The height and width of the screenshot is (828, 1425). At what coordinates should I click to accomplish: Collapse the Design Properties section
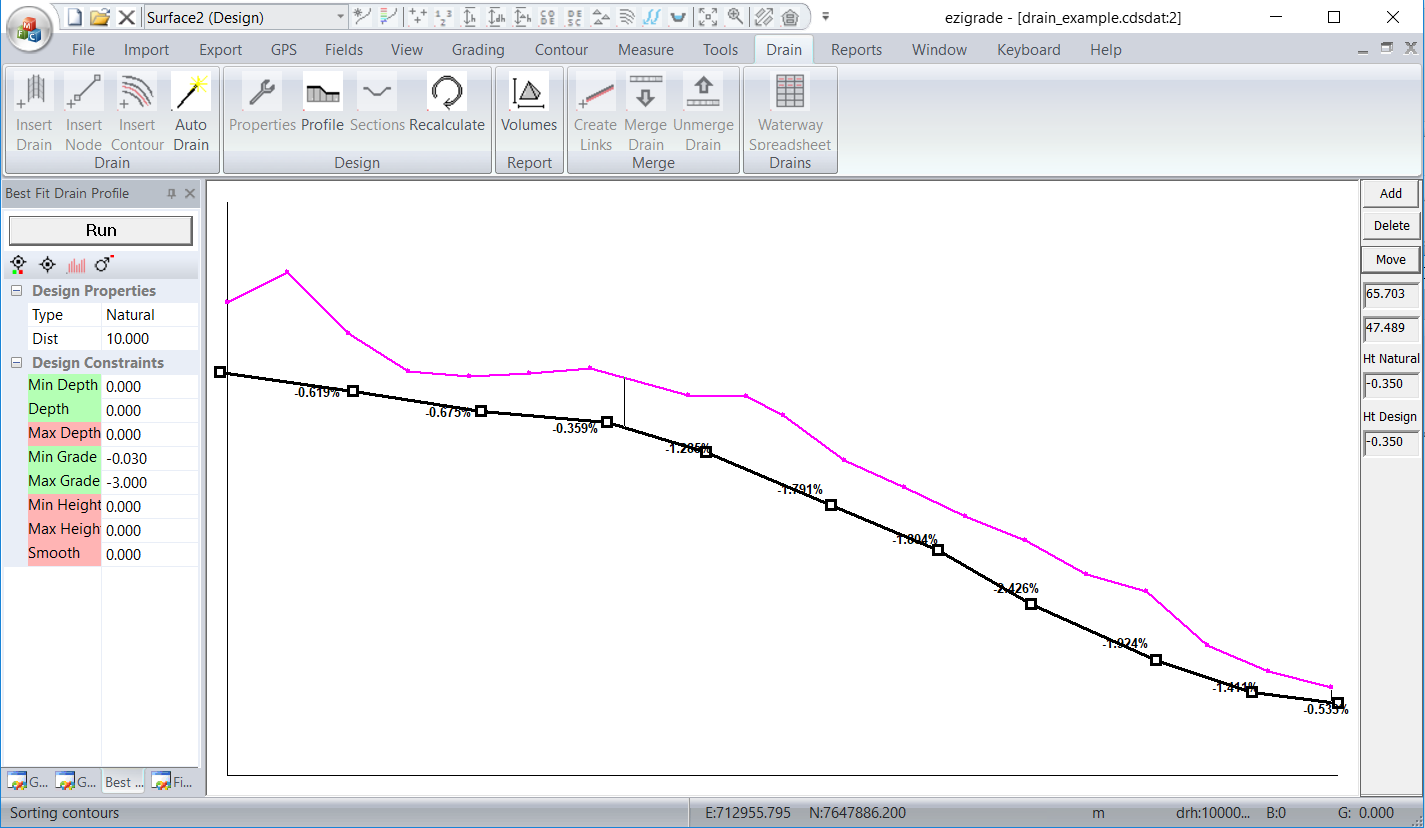pyautogui.click(x=17, y=291)
